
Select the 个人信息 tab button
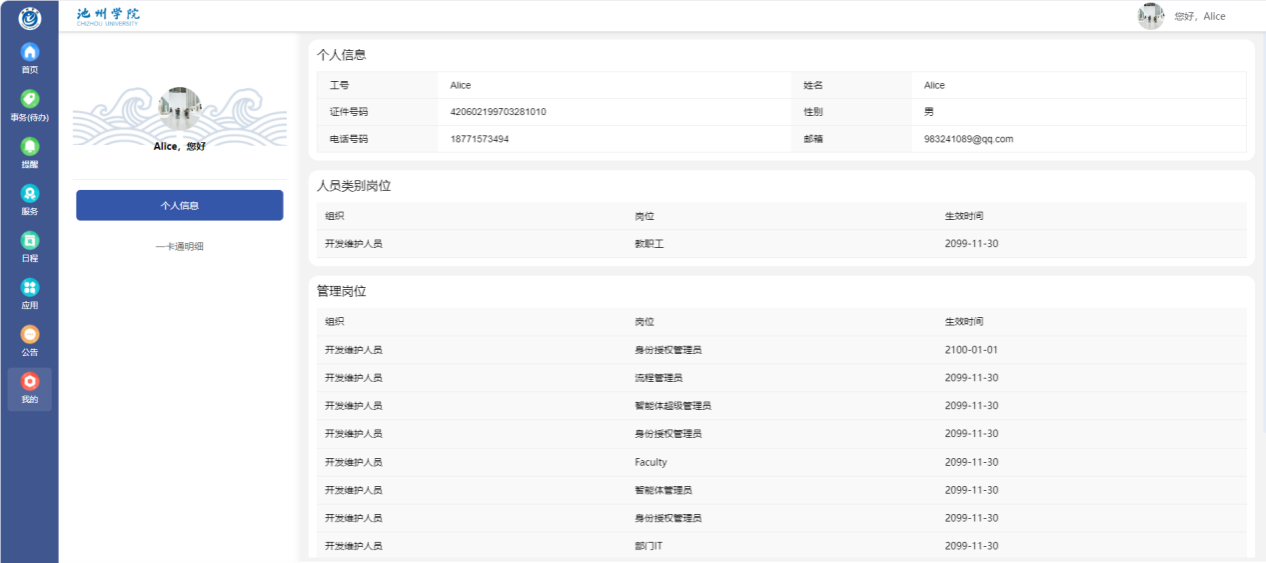click(x=180, y=205)
